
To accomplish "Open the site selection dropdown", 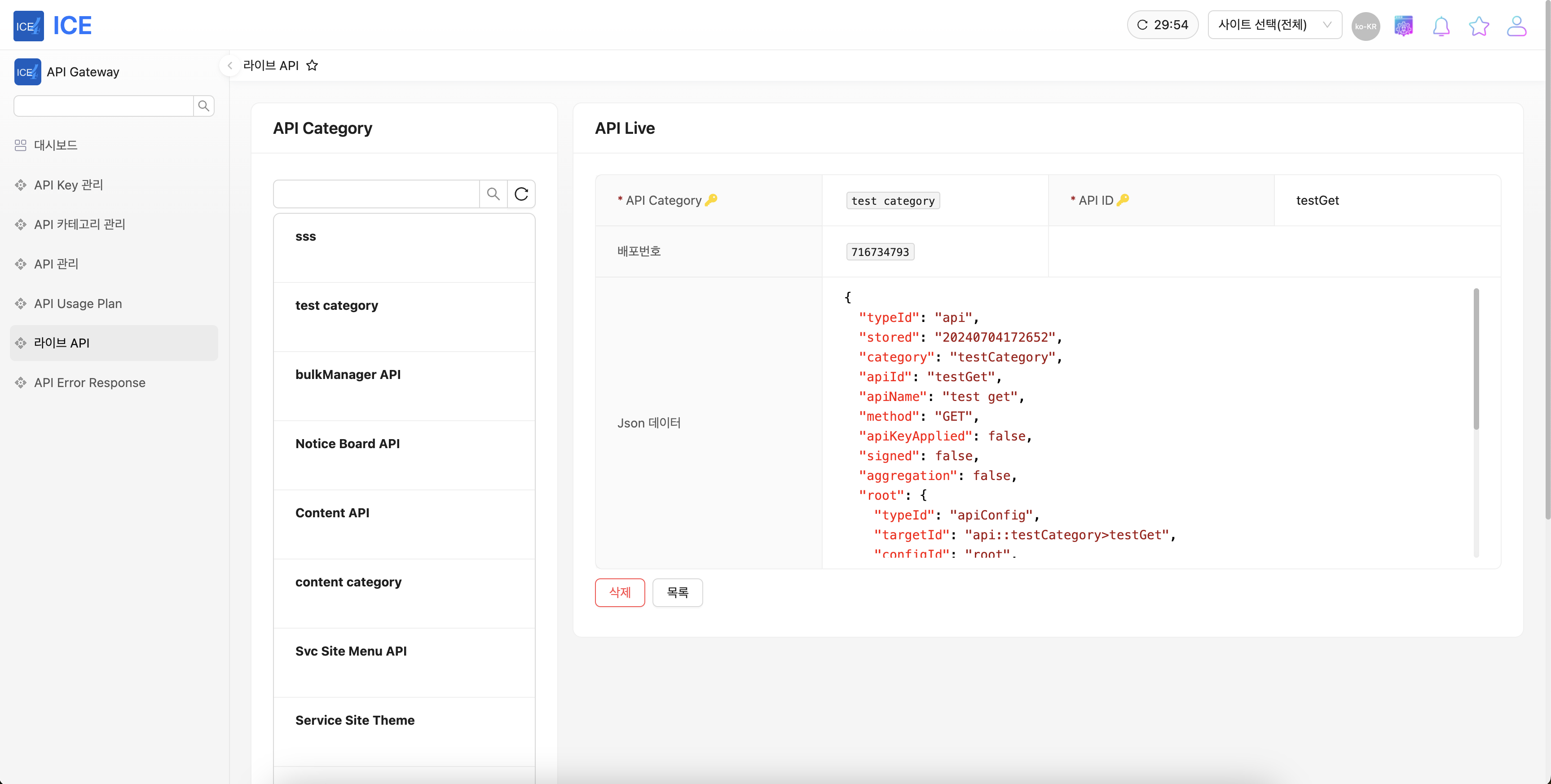I will coord(1275,25).
